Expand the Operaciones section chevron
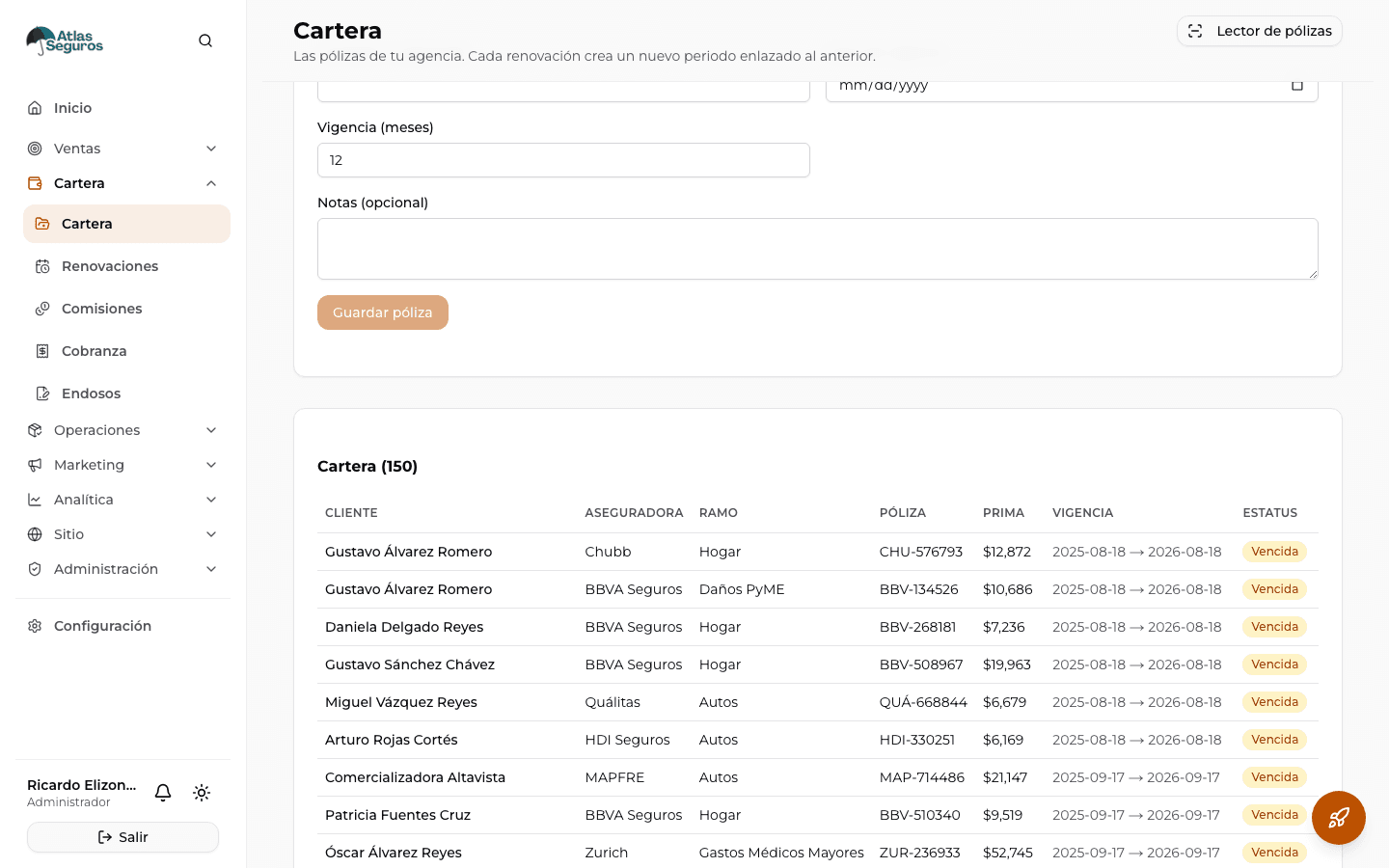1389x868 pixels. point(211,430)
